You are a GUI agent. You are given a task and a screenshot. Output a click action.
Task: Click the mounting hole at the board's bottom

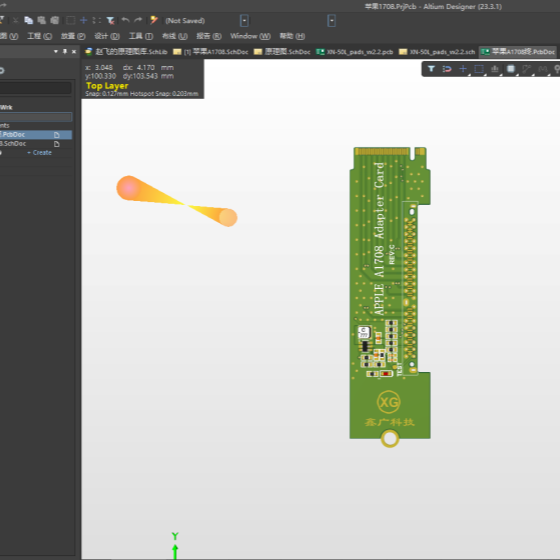[390, 439]
